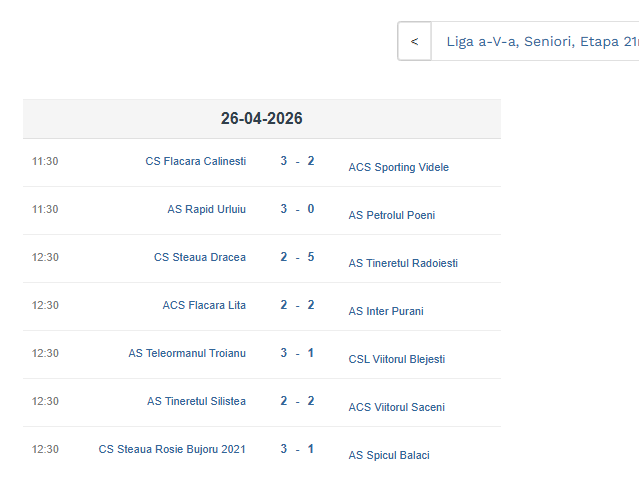639x489 pixels.
Task: Click AS Spicul Balaci team link
Action: point(388,455)
